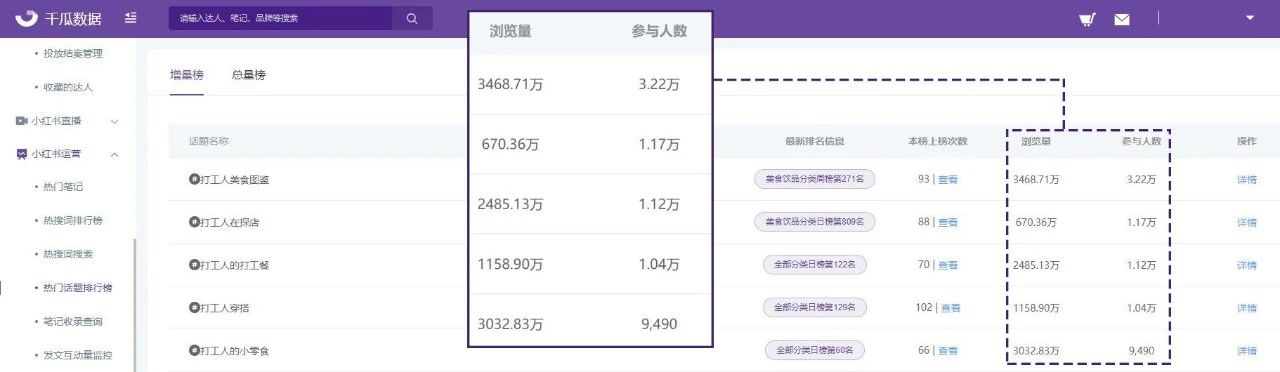Screen dimensions: 1280x372
Task: Click the 千瓜数据 logo
Action: tap(58, 18)
